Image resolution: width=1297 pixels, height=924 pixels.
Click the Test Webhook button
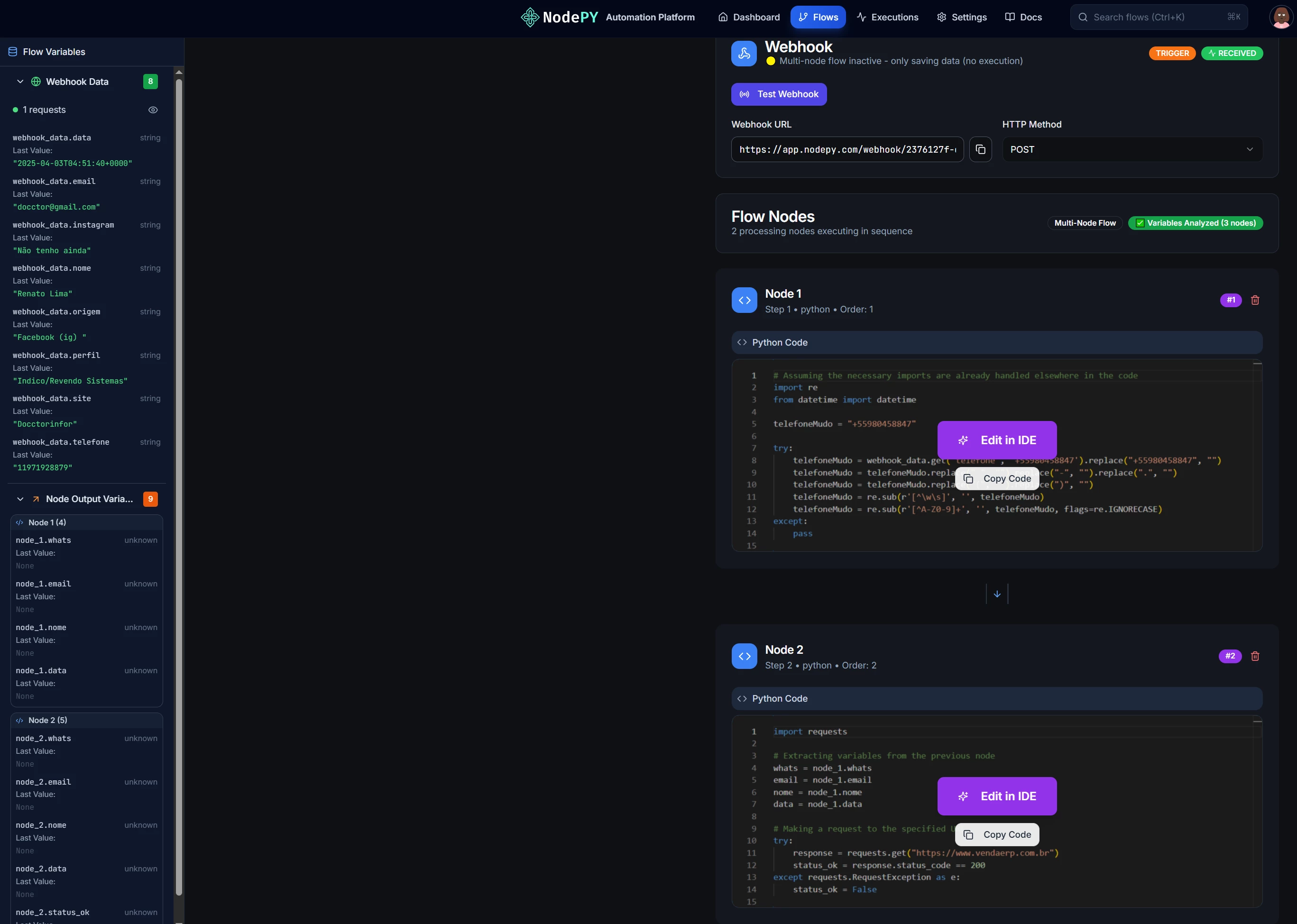(779, 94)
